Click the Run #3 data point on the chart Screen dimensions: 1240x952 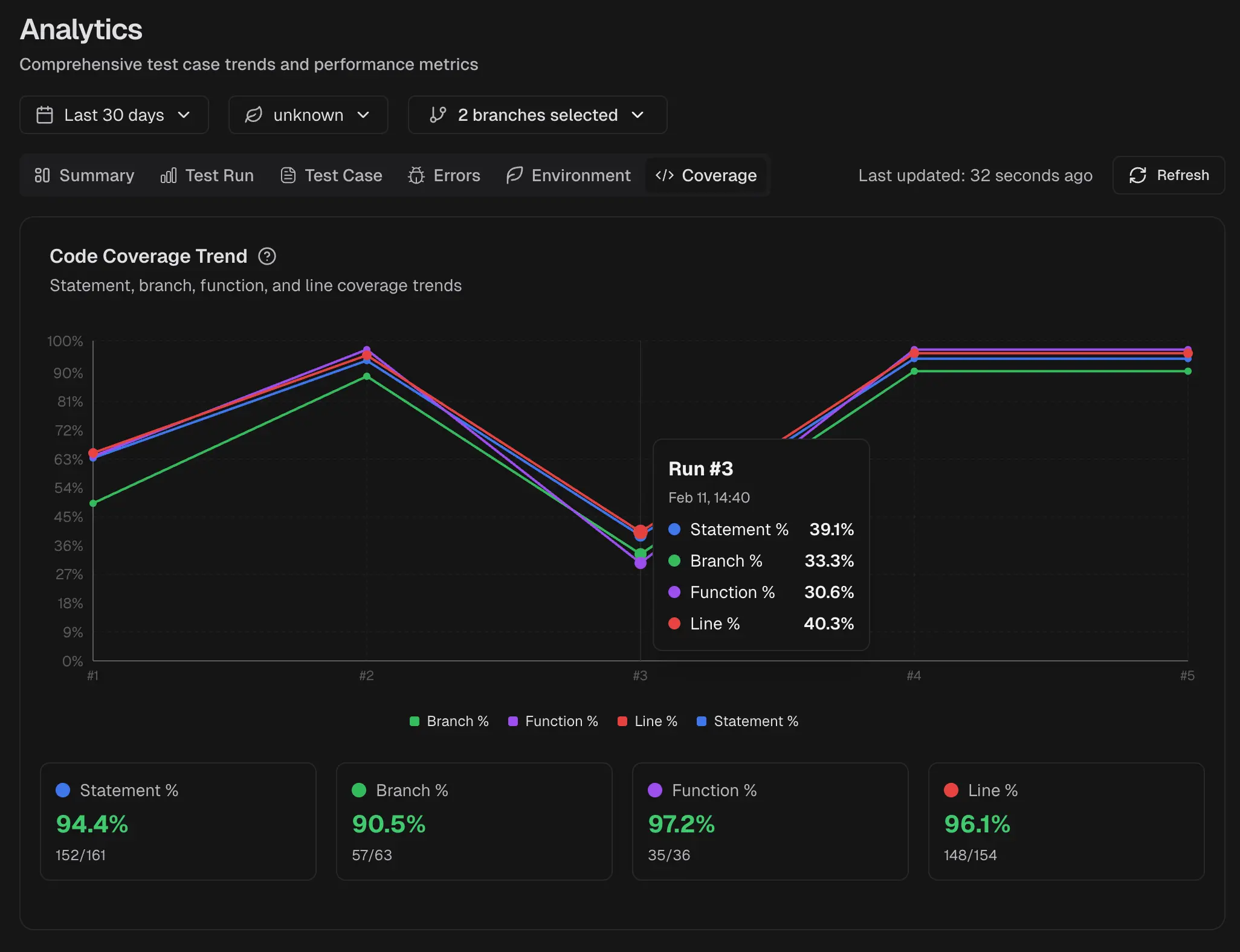(640, 532)
